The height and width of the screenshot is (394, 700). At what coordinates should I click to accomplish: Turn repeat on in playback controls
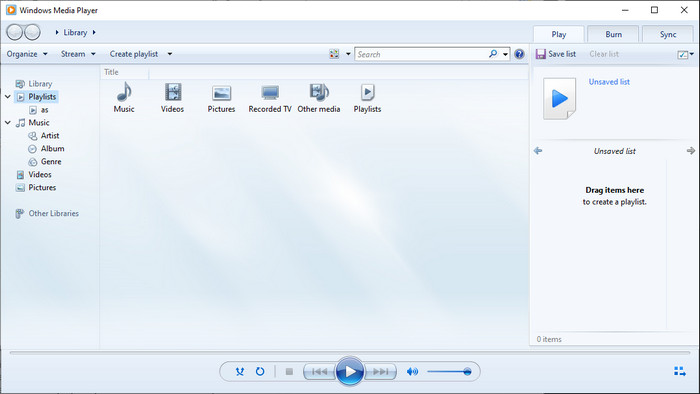click(x=260, y=371)
